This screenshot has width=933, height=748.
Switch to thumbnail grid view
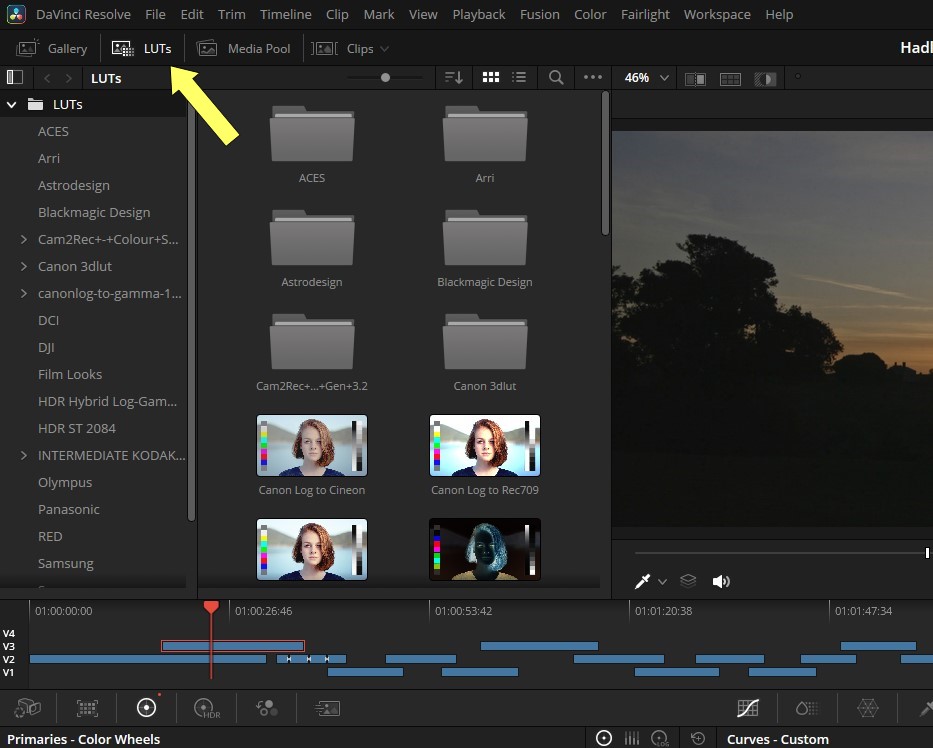[x=491, y=77]
